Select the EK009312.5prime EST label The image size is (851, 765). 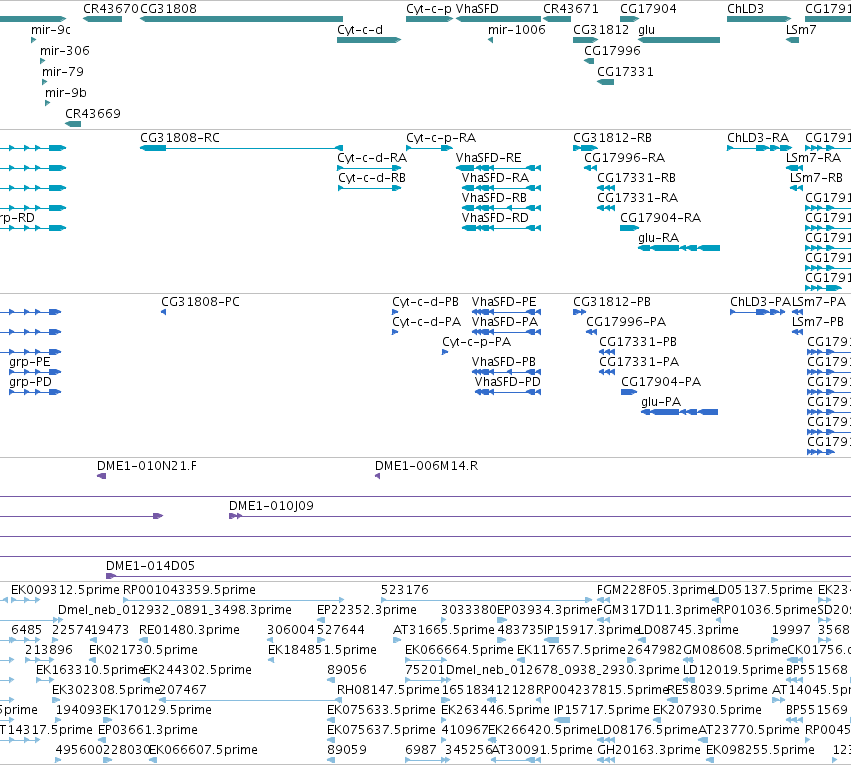65,590
